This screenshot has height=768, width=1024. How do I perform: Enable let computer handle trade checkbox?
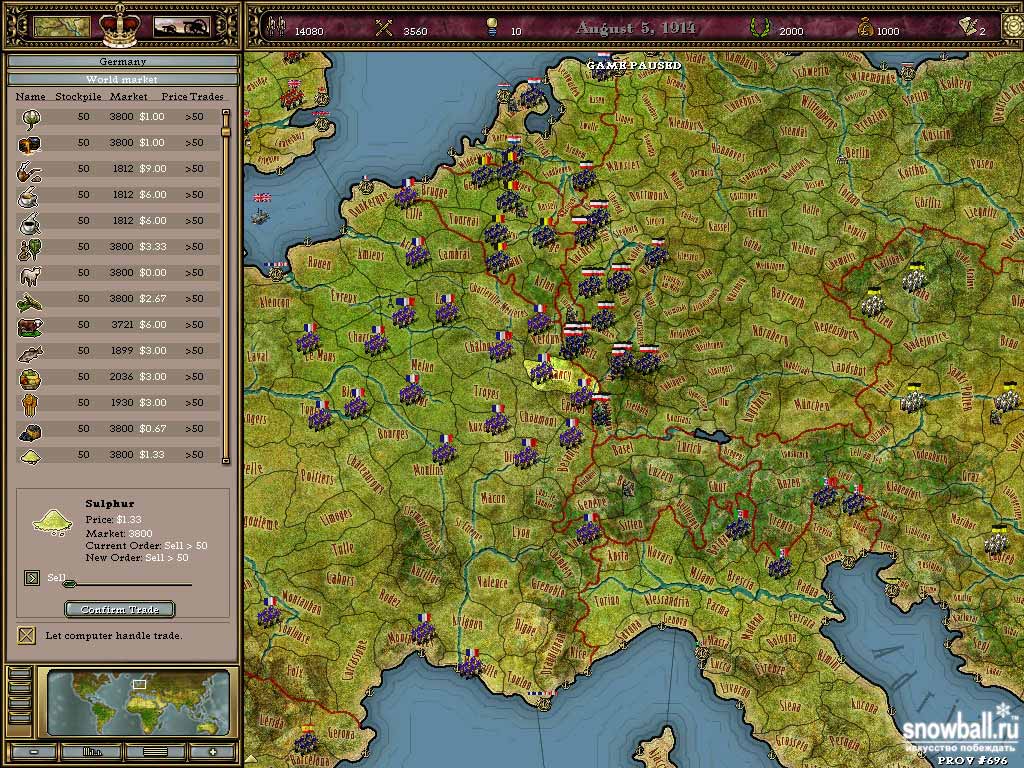point(27,635)
